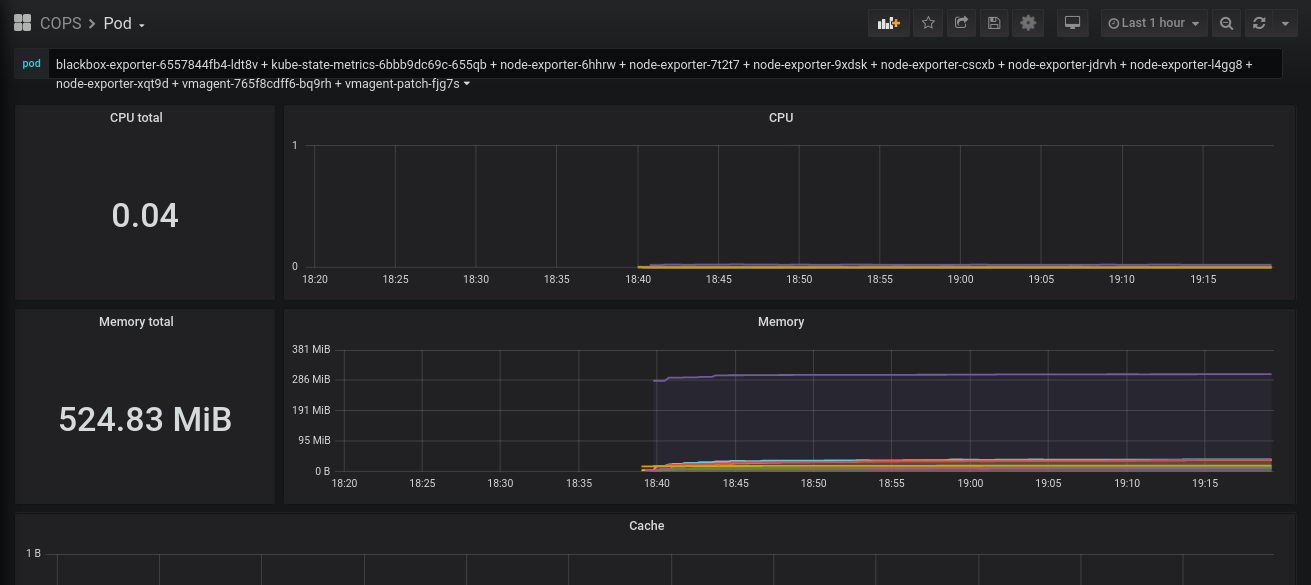Cycle view mode with monitor icon
This screenshot has width=1311, height=585.
click(1072, 23)
